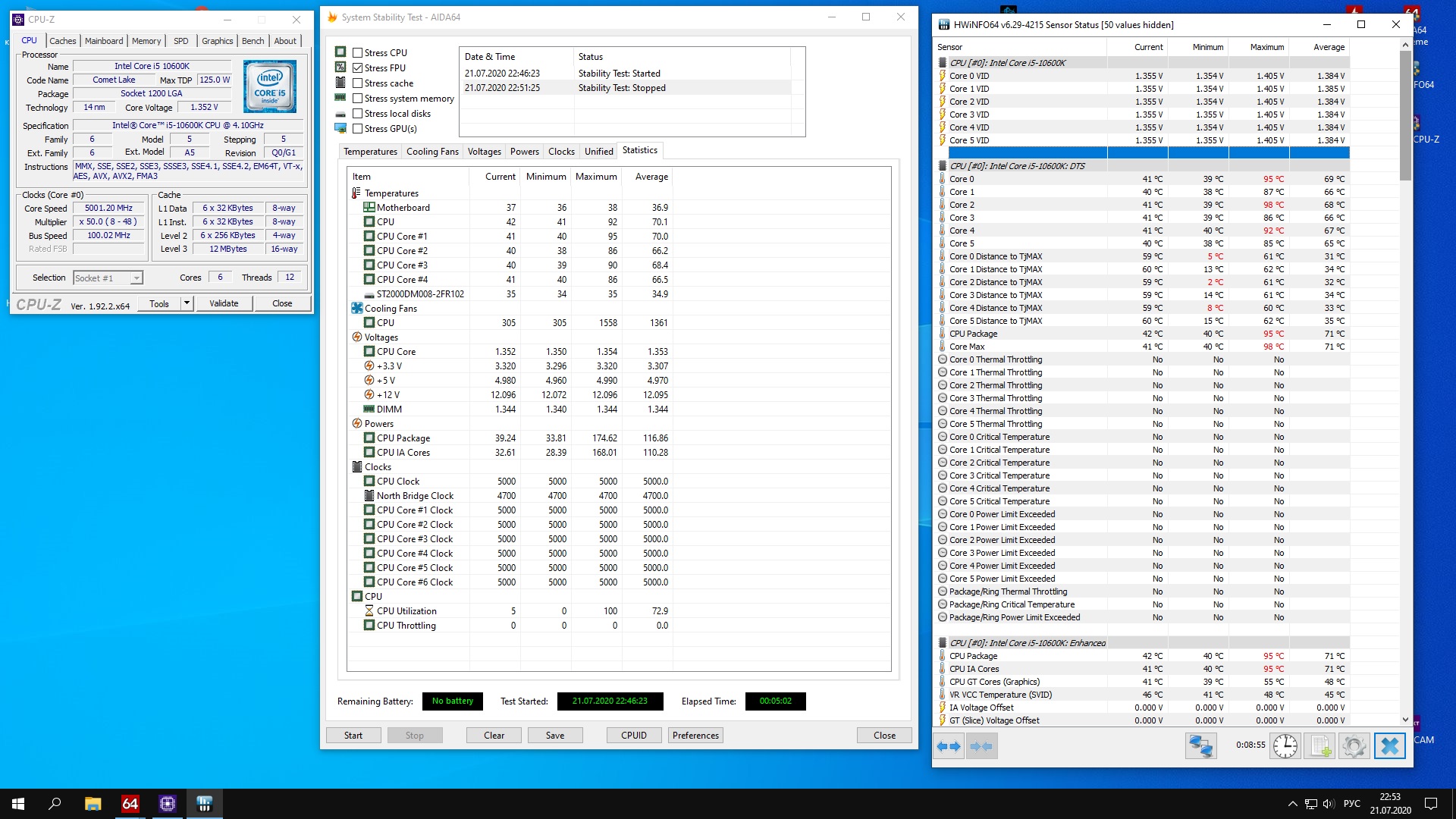Screen dimensions: 1456x819
Task: Open the CPU-Z Tools dropdown arrow
Action: click(187, 303)
